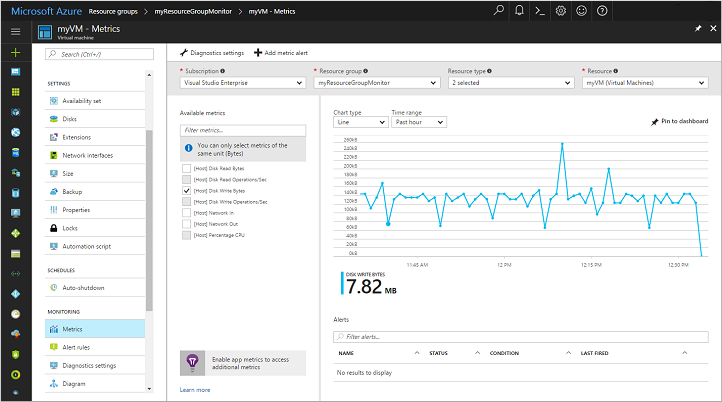
Task: Click the info icon beside same unit message
Action: (188, 148)
